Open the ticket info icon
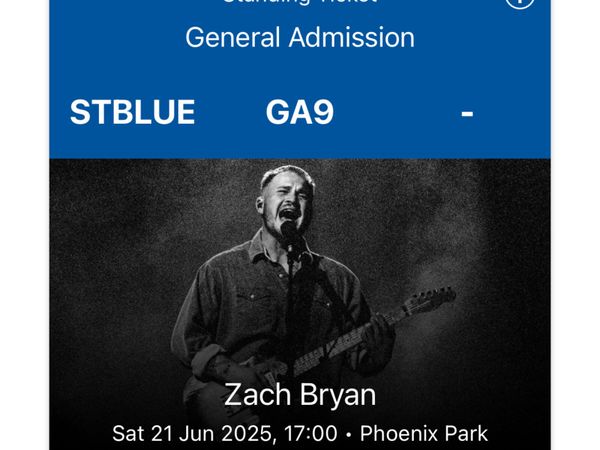Viewport: 600px width, 450px height. click(x=520, y=3)
